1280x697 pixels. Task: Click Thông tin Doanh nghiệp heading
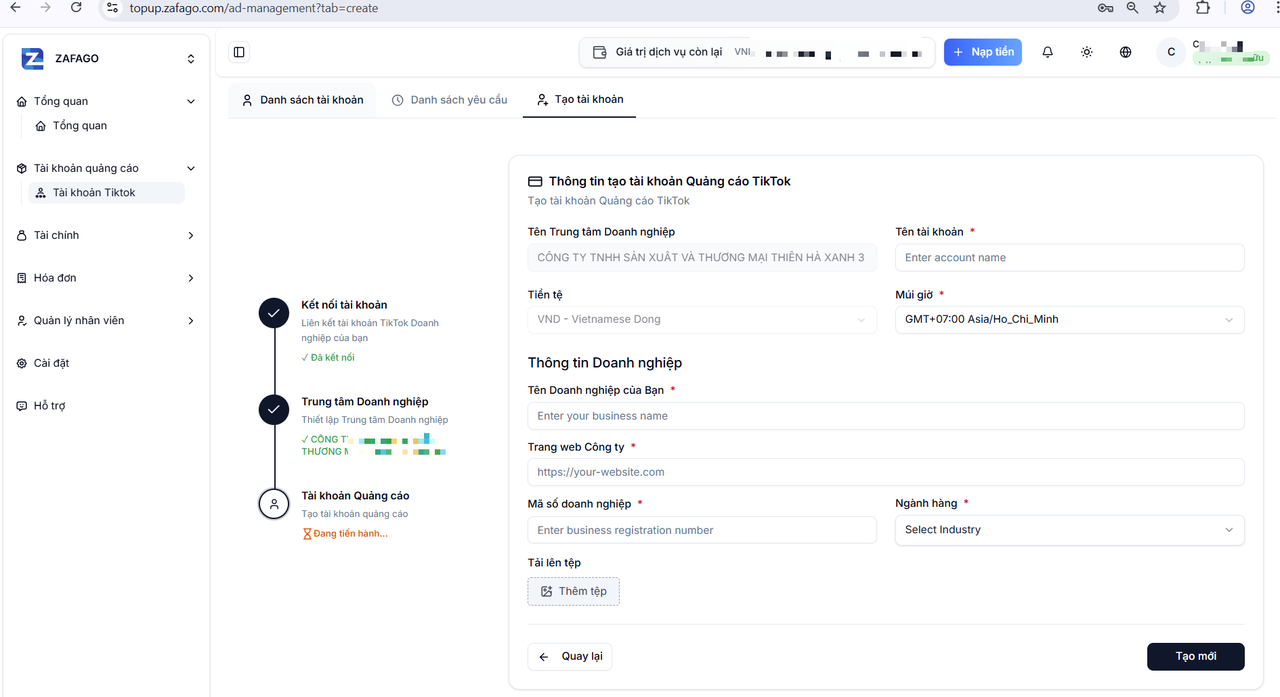point(605,363)
